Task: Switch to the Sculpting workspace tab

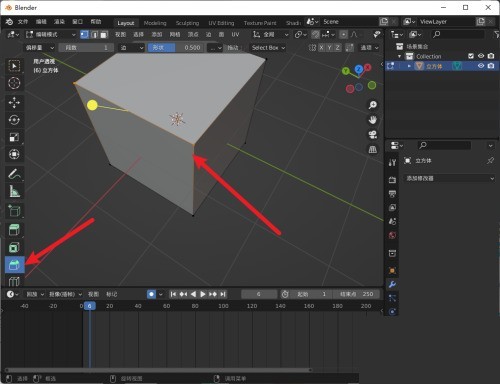Action: [x=187, y=23]
